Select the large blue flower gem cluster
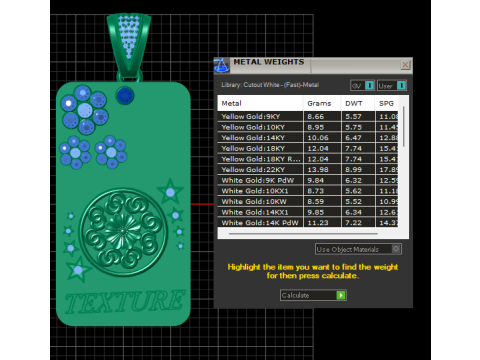 [84, 110]
